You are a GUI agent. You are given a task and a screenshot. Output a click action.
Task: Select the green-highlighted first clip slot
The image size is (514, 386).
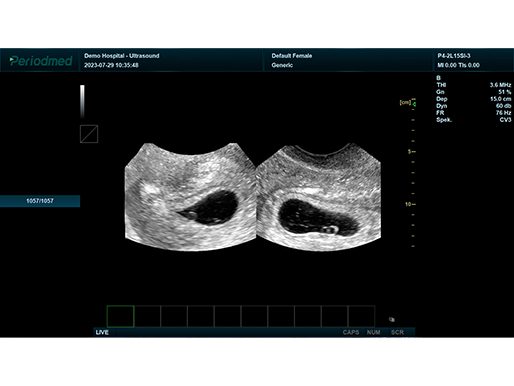click(x=120, y=316)
